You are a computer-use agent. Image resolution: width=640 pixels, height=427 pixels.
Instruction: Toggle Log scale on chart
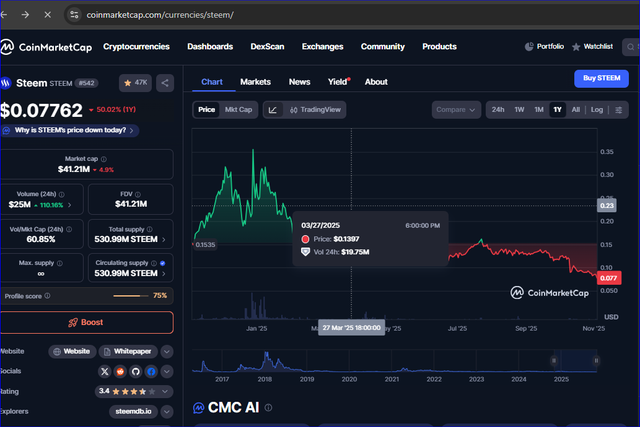click(597, 110)
